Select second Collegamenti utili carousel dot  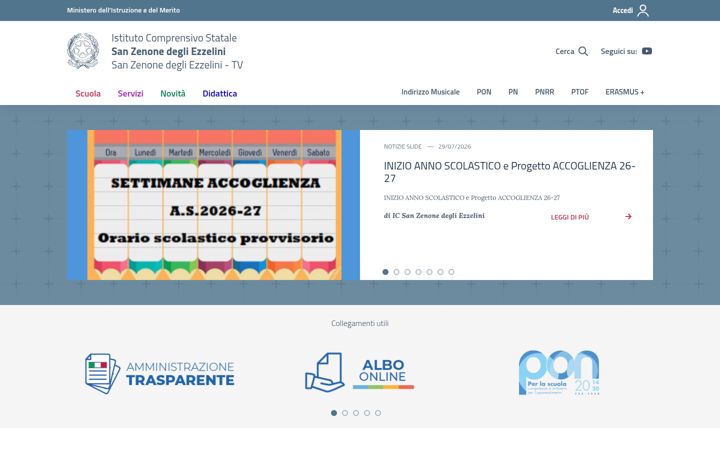pyautogui.click(x=345, y=413)
